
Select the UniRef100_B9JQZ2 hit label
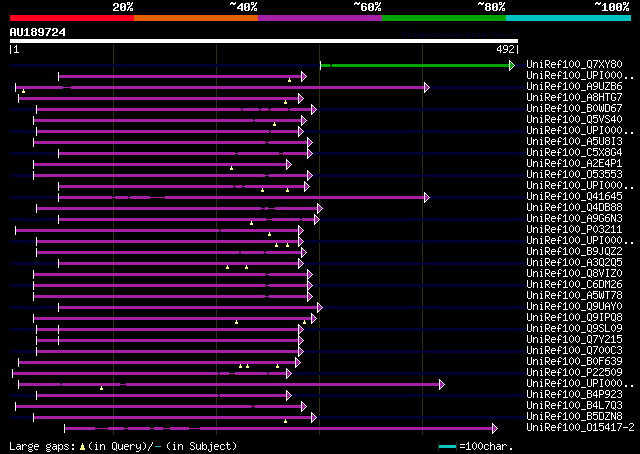coord(574,251)
